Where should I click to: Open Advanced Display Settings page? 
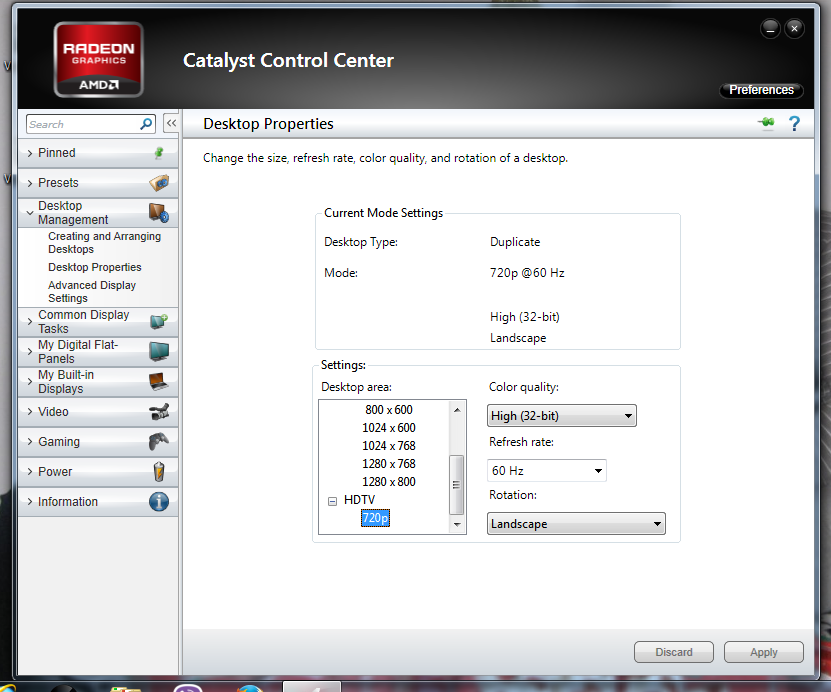tap(92, 292)
